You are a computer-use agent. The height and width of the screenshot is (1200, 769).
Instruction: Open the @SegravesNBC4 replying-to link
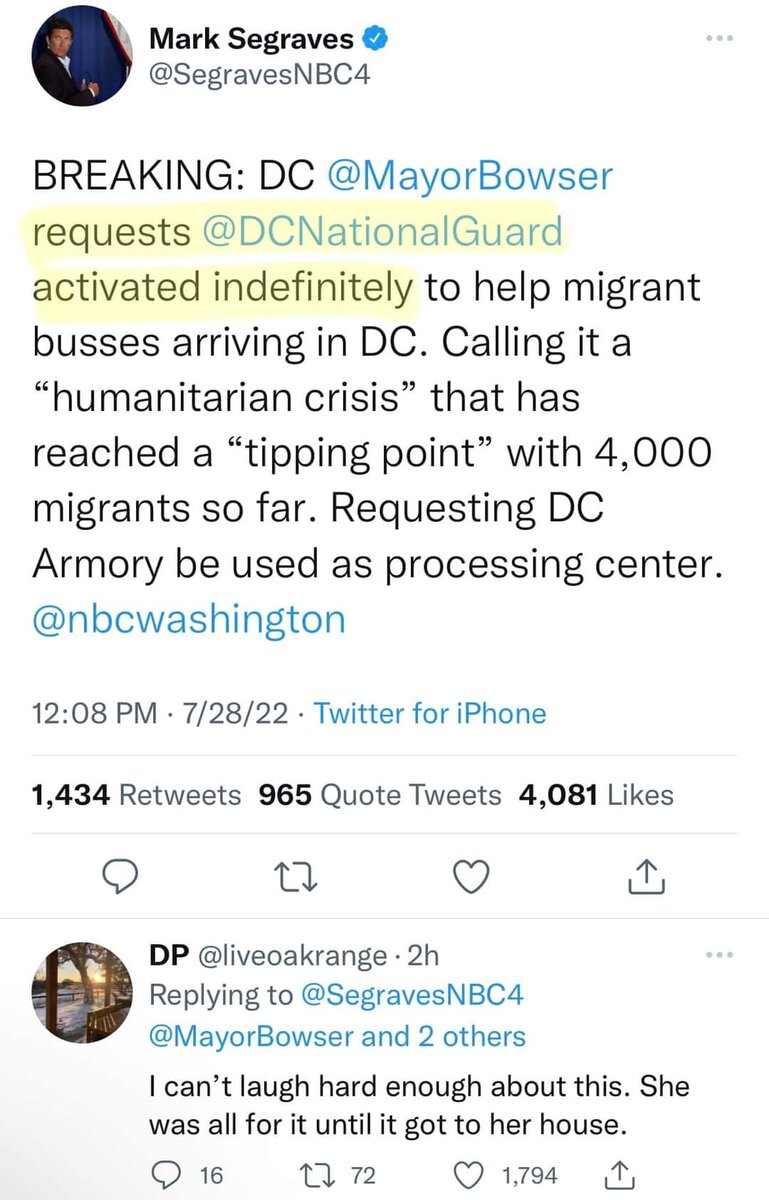(x=409, y=995)
